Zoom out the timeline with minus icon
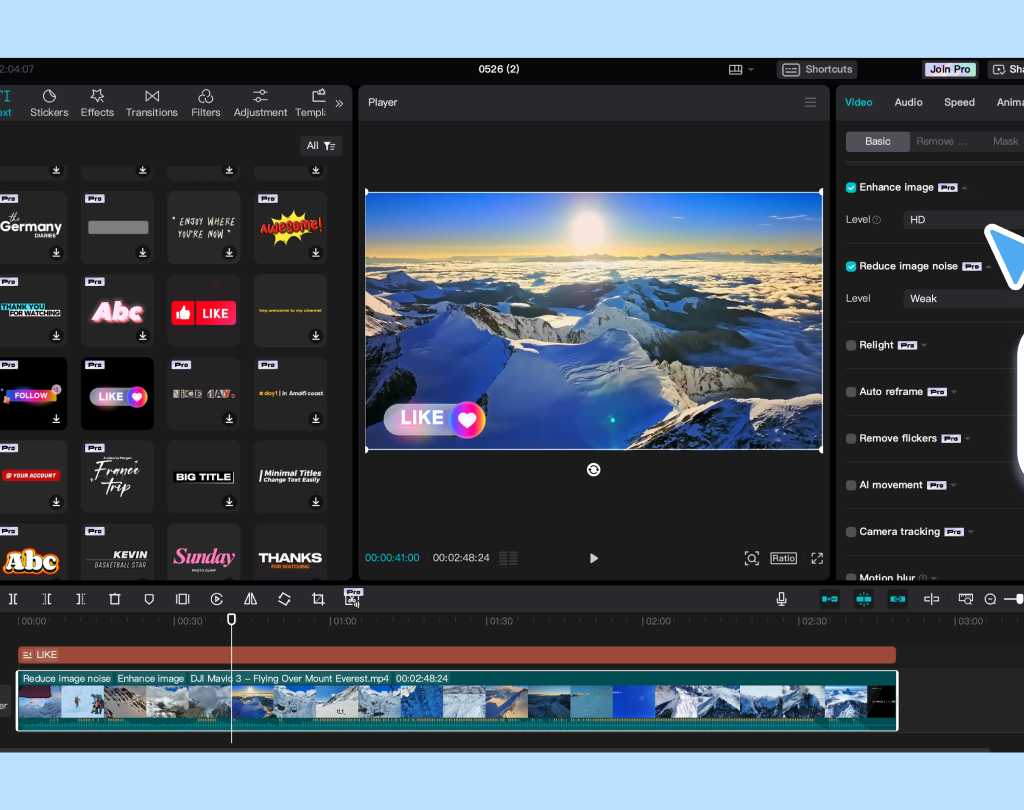Screen dimensions: 1024x810 pyautogui.click(x=990, y=599)
